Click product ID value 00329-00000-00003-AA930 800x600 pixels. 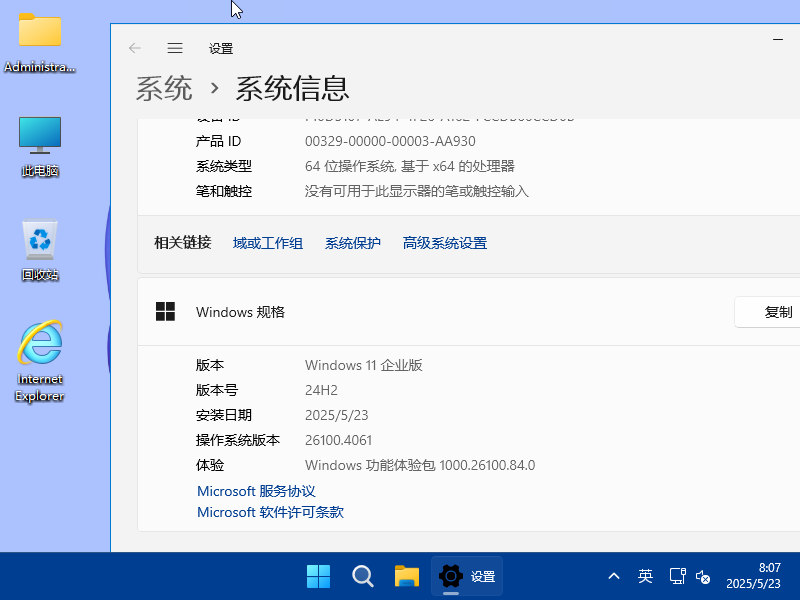coord(390,141)
